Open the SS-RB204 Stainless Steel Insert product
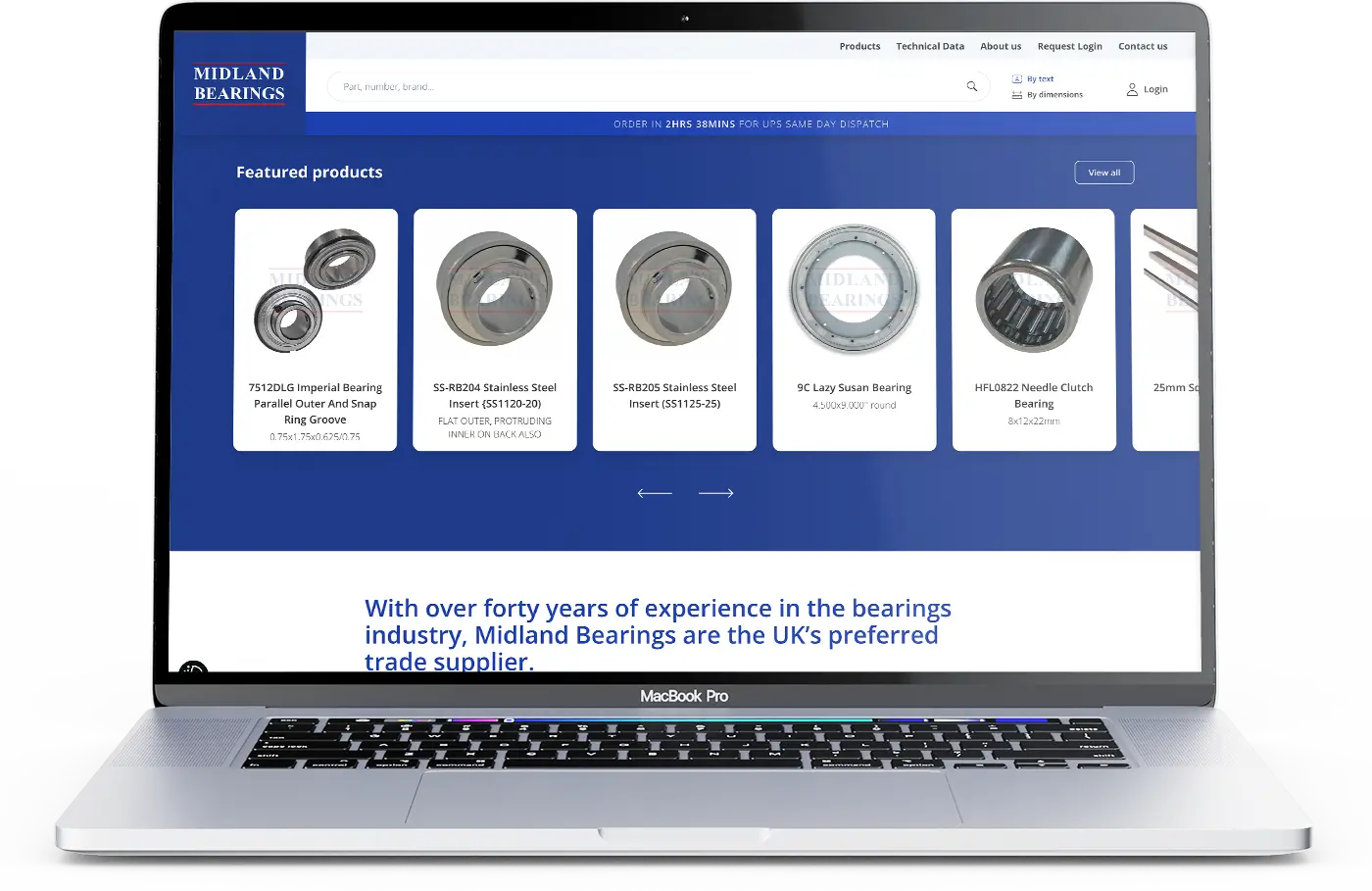 coord(495,329)
